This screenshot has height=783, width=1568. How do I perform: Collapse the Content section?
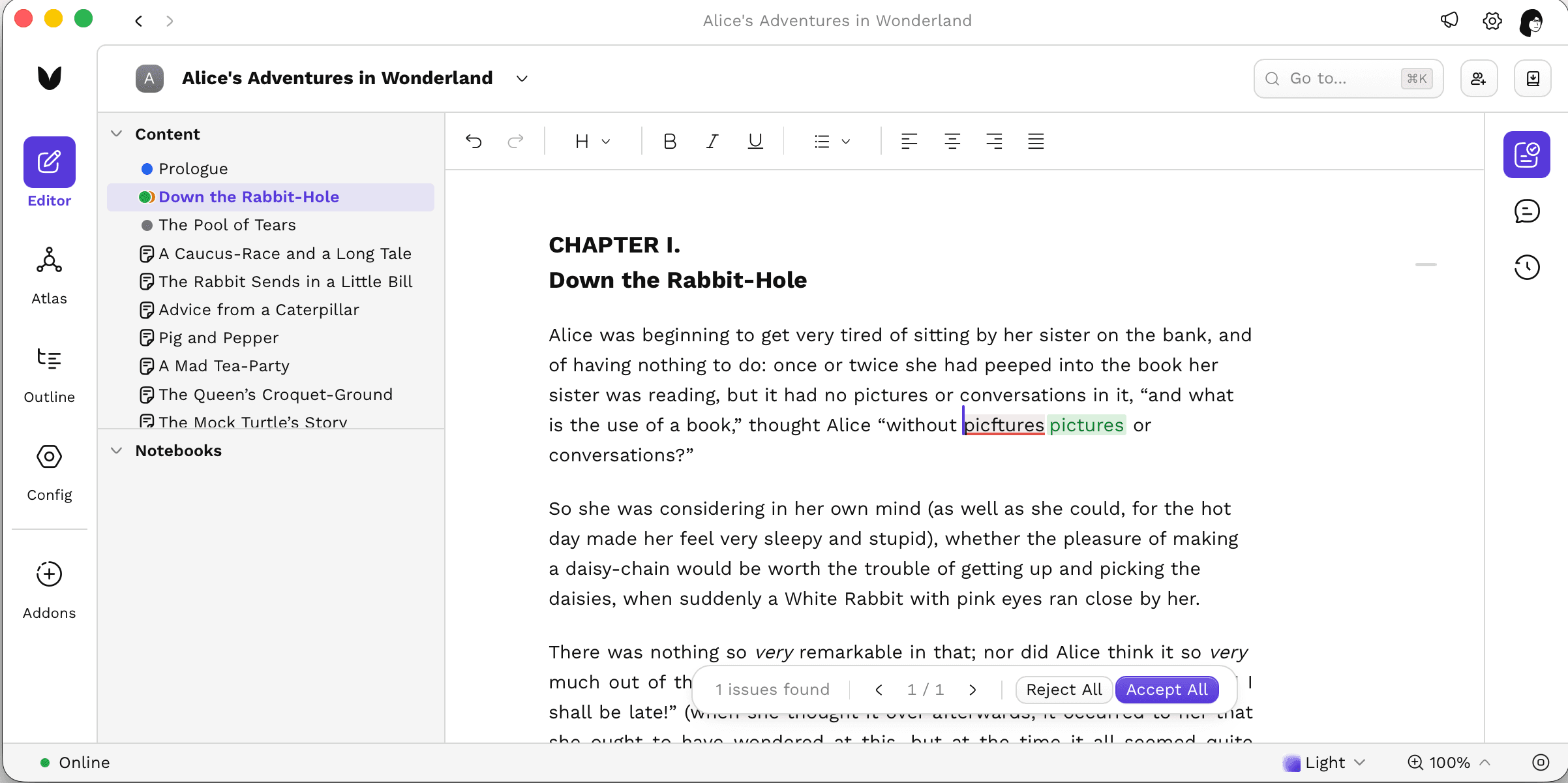(116, 134)
